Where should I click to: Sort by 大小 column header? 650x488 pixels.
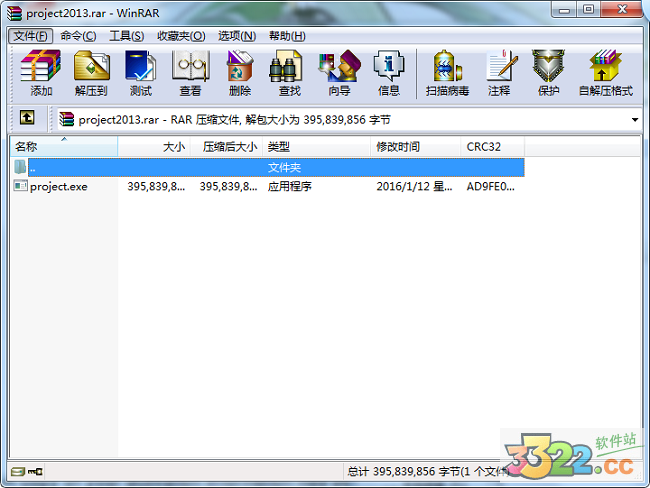[154, 147]
